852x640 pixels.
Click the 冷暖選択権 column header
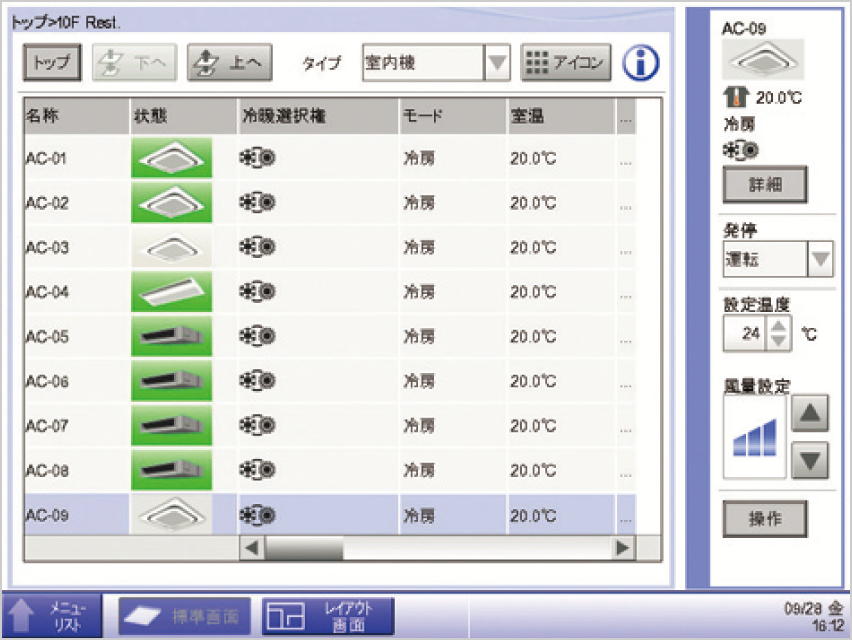[318, 116]
